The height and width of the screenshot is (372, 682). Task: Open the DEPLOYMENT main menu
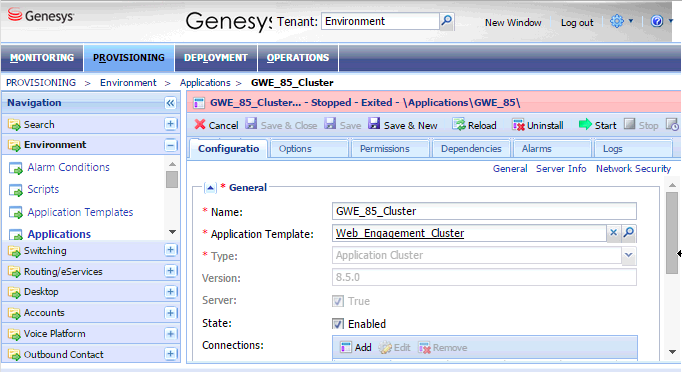[216, 57]
